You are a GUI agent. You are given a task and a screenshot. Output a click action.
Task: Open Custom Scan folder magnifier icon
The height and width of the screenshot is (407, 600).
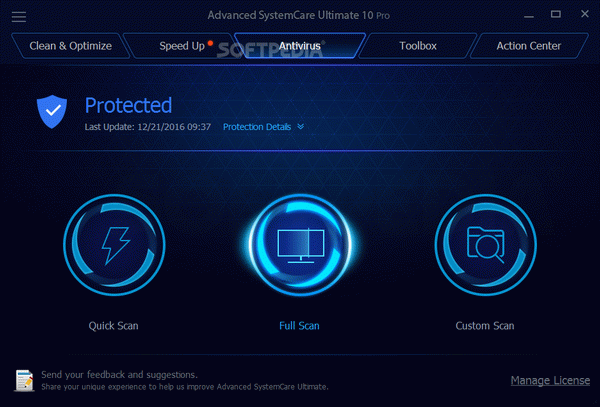click(x=486, y=245)
